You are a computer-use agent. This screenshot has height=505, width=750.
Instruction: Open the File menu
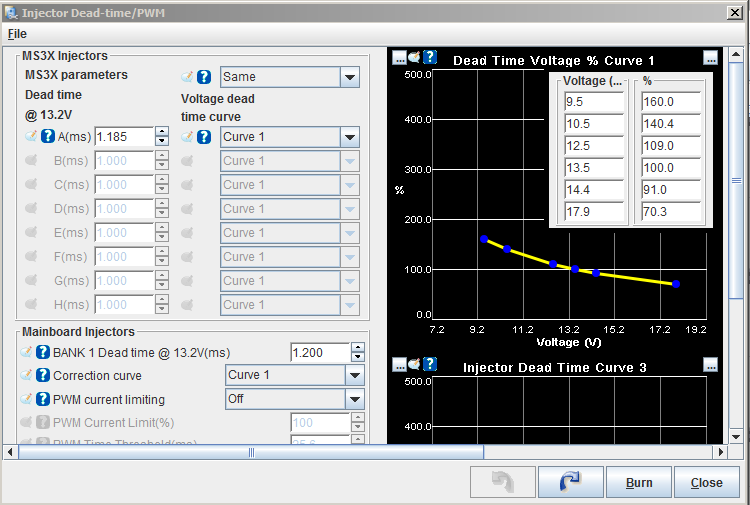pyautogui.click(x=17, y=34)
